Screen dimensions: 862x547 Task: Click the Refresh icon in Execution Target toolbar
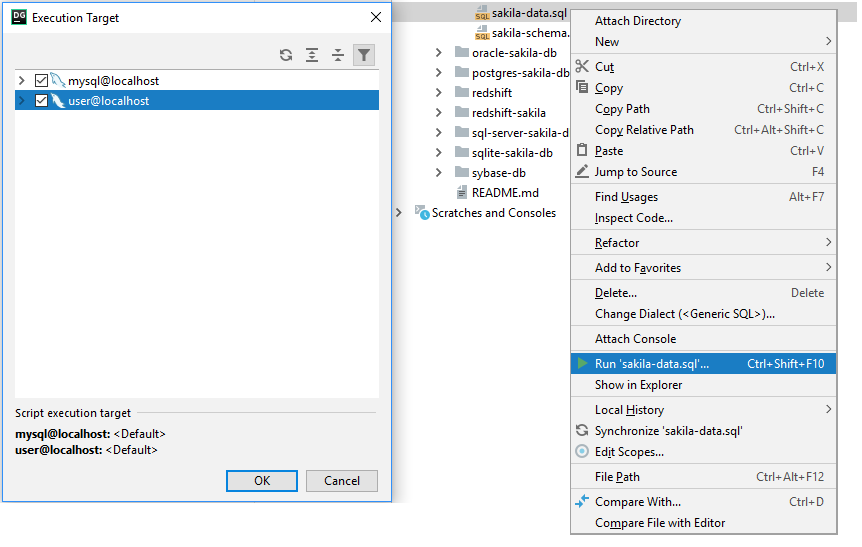pyautogui.click(x=286, y=55)
